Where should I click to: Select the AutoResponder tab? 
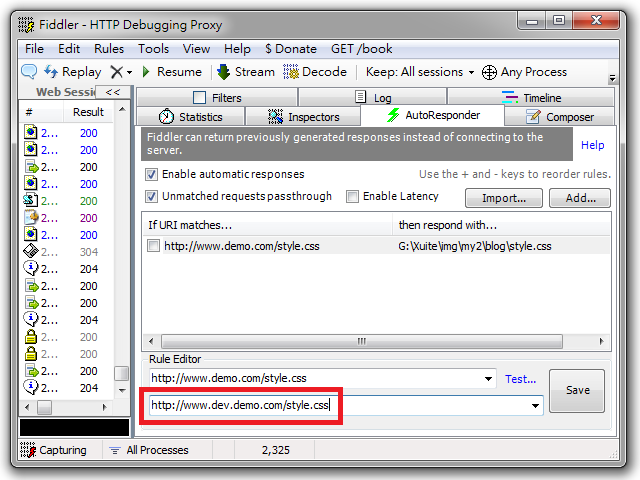[433, 115]
